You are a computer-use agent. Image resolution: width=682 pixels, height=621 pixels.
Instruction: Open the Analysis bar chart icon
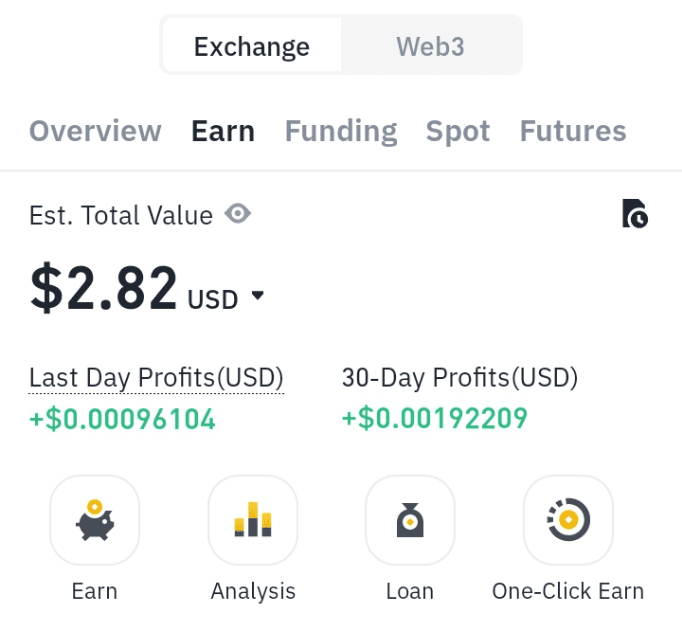coord(253,520)
